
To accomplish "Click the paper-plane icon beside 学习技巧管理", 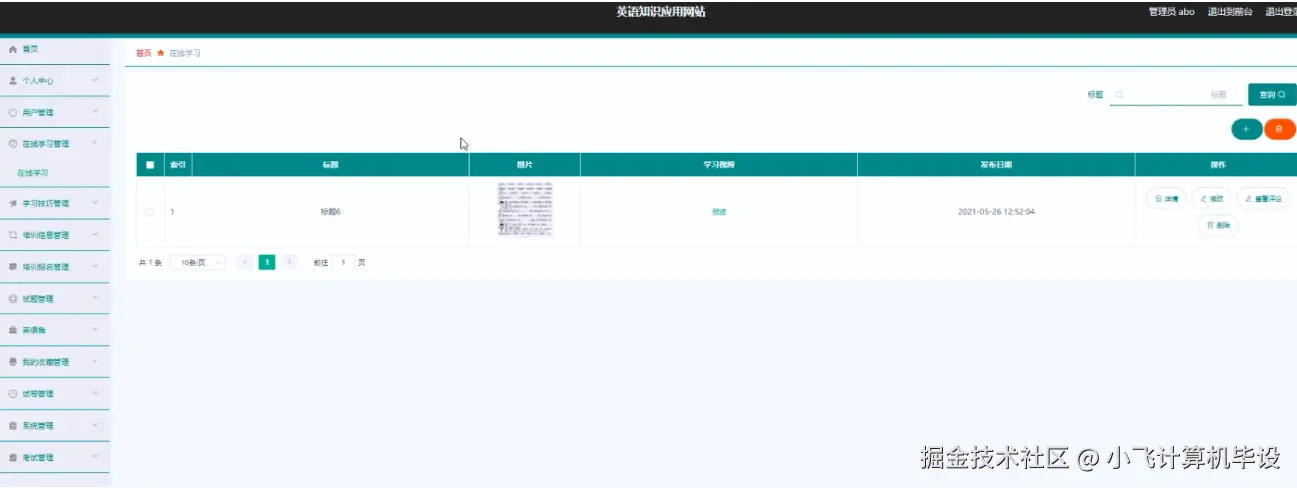I will tap(13, 203).
